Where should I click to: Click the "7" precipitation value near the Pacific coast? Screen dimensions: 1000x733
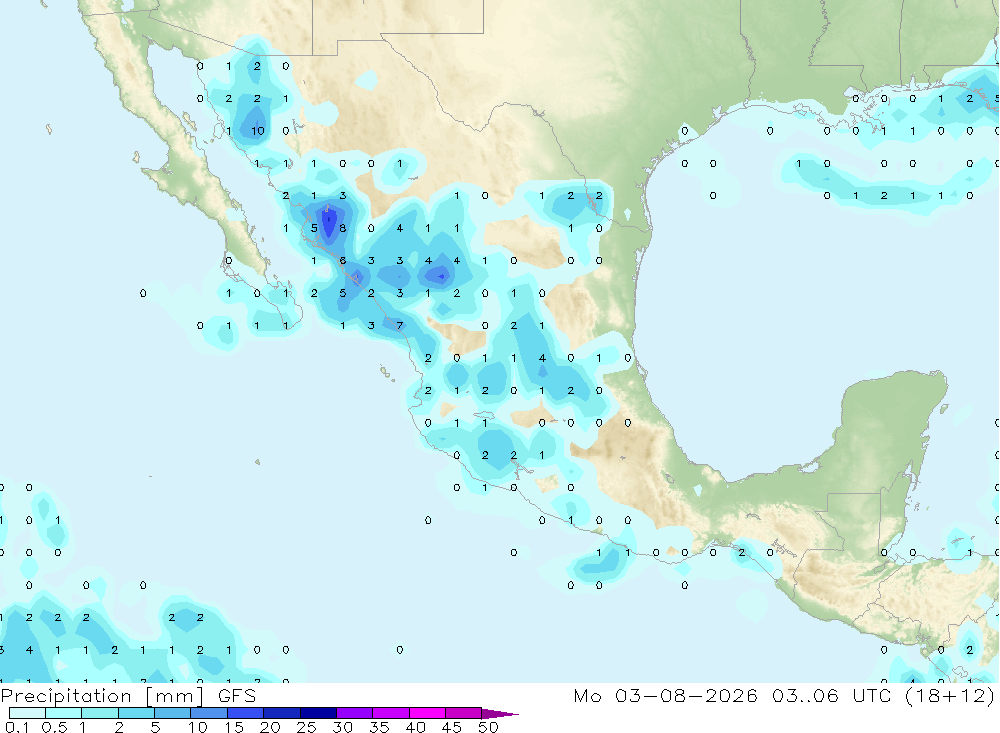pos(400,325)
